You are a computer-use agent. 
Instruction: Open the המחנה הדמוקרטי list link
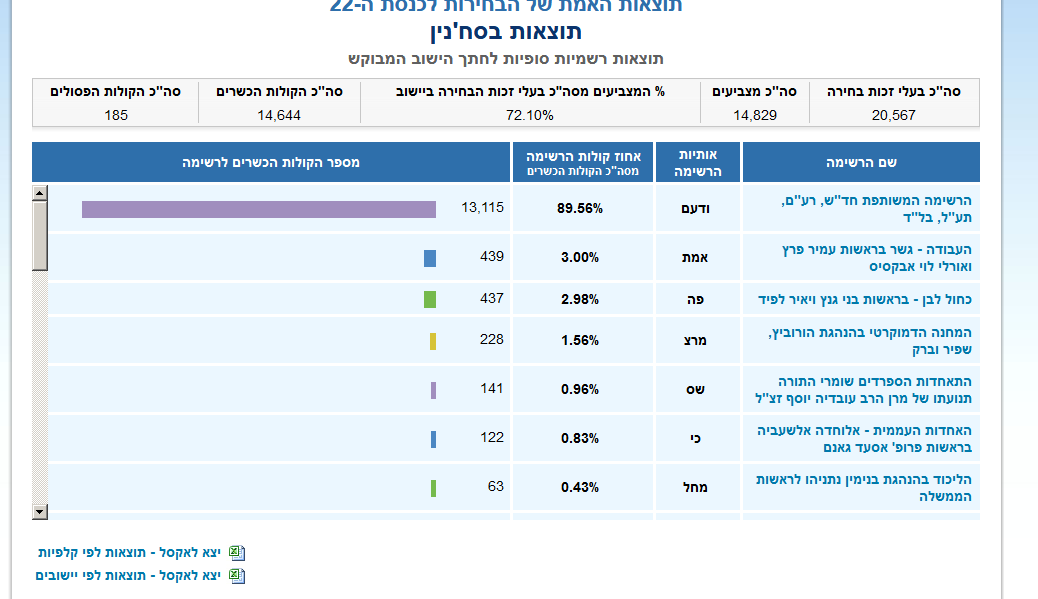click(870, 340)
